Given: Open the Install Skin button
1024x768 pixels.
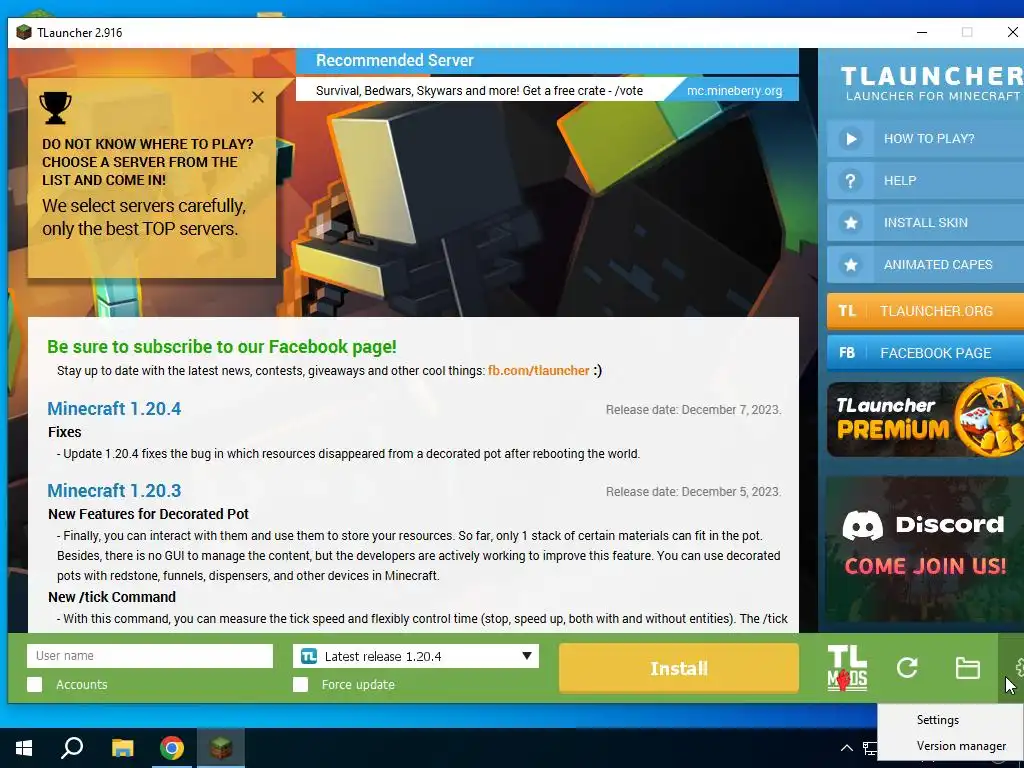Looking at the screenshot, I should pyautogui.click(x=925, y=223).
